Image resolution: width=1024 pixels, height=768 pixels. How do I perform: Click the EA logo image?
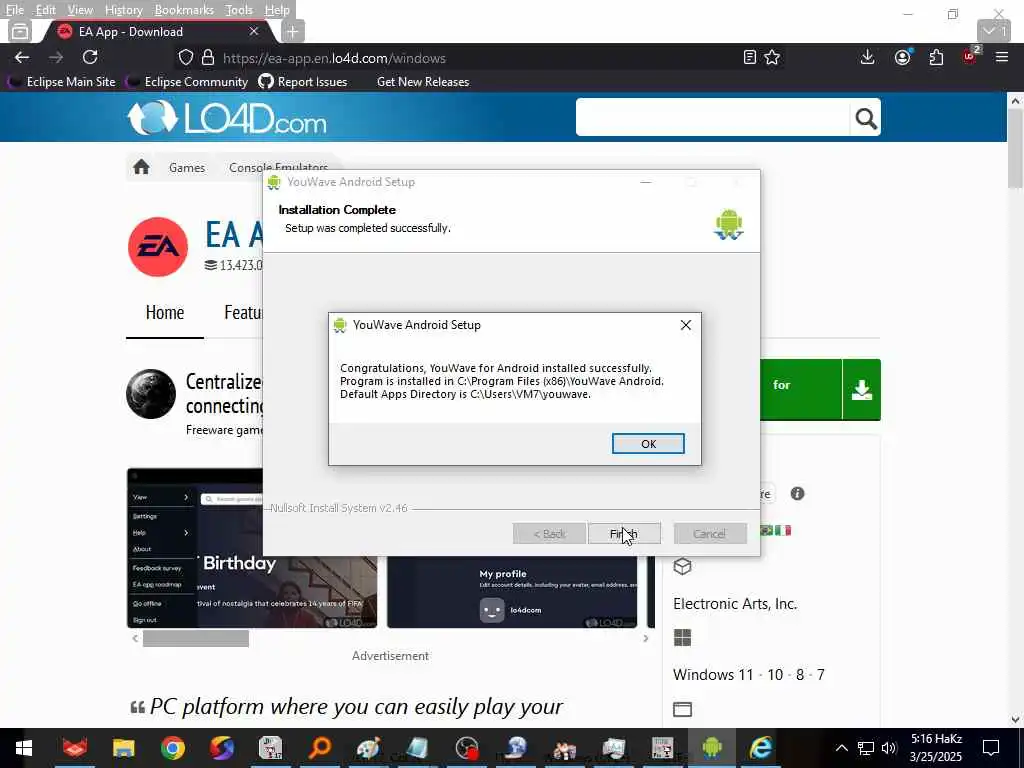point(158,247)
